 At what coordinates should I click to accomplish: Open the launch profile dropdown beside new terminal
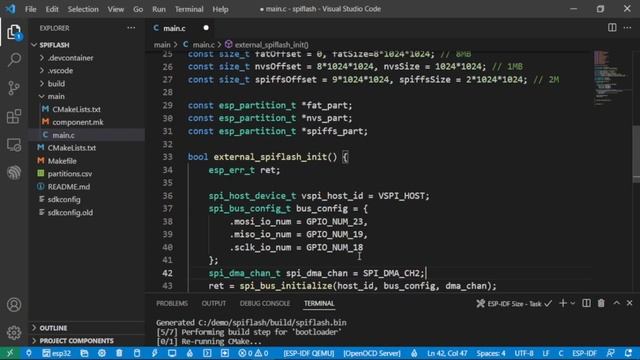click(573, 303)
